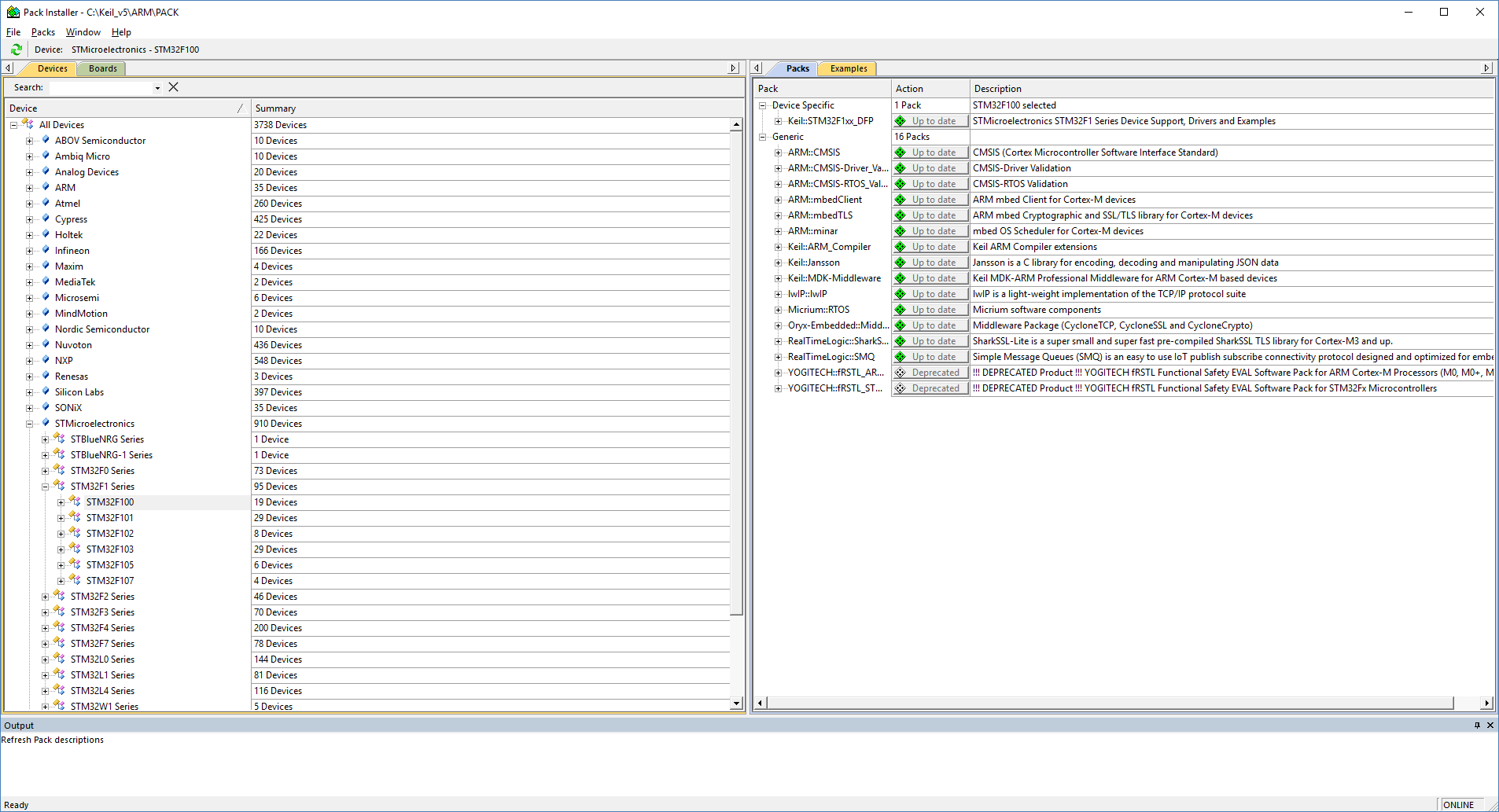Click in the device Search input field
Viewport: 1499px width, 812px height.
[x=101, y=88]
